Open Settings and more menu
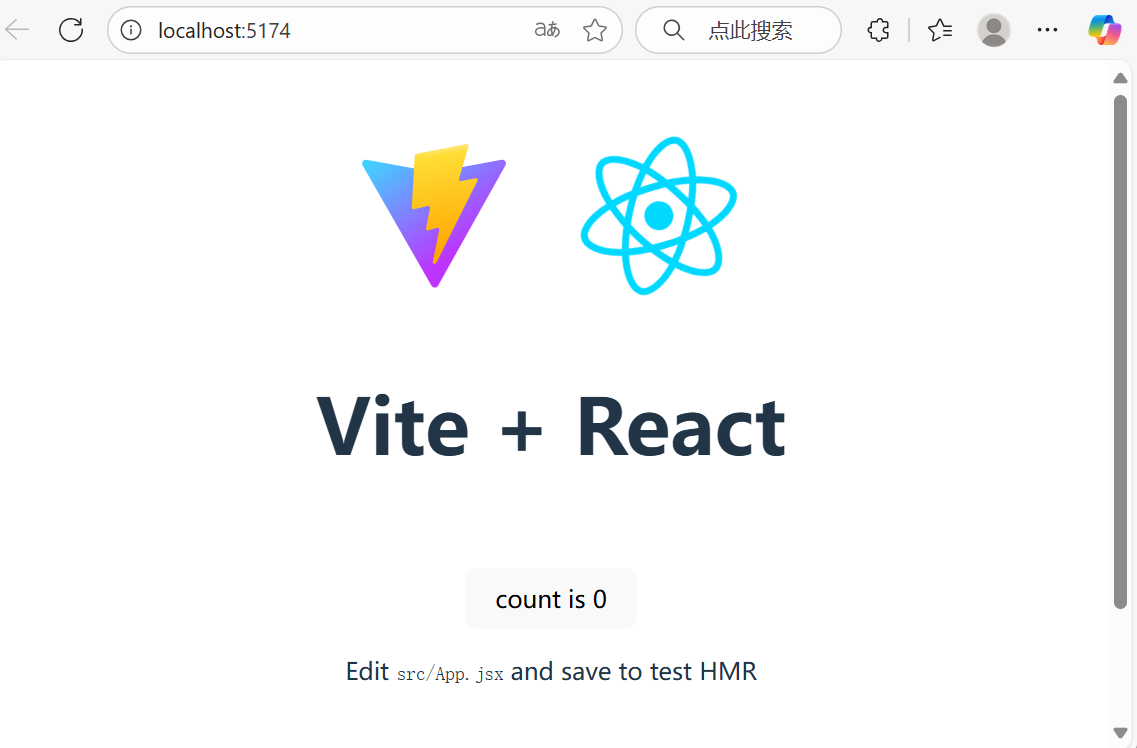Screen dimensions: 1137x748 click(1047, 30)
